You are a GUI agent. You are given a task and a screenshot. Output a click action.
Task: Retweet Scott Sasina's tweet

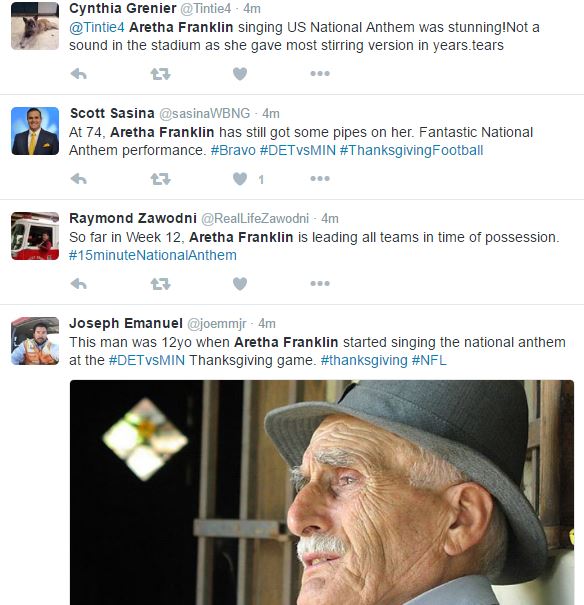tap(160, 179)
